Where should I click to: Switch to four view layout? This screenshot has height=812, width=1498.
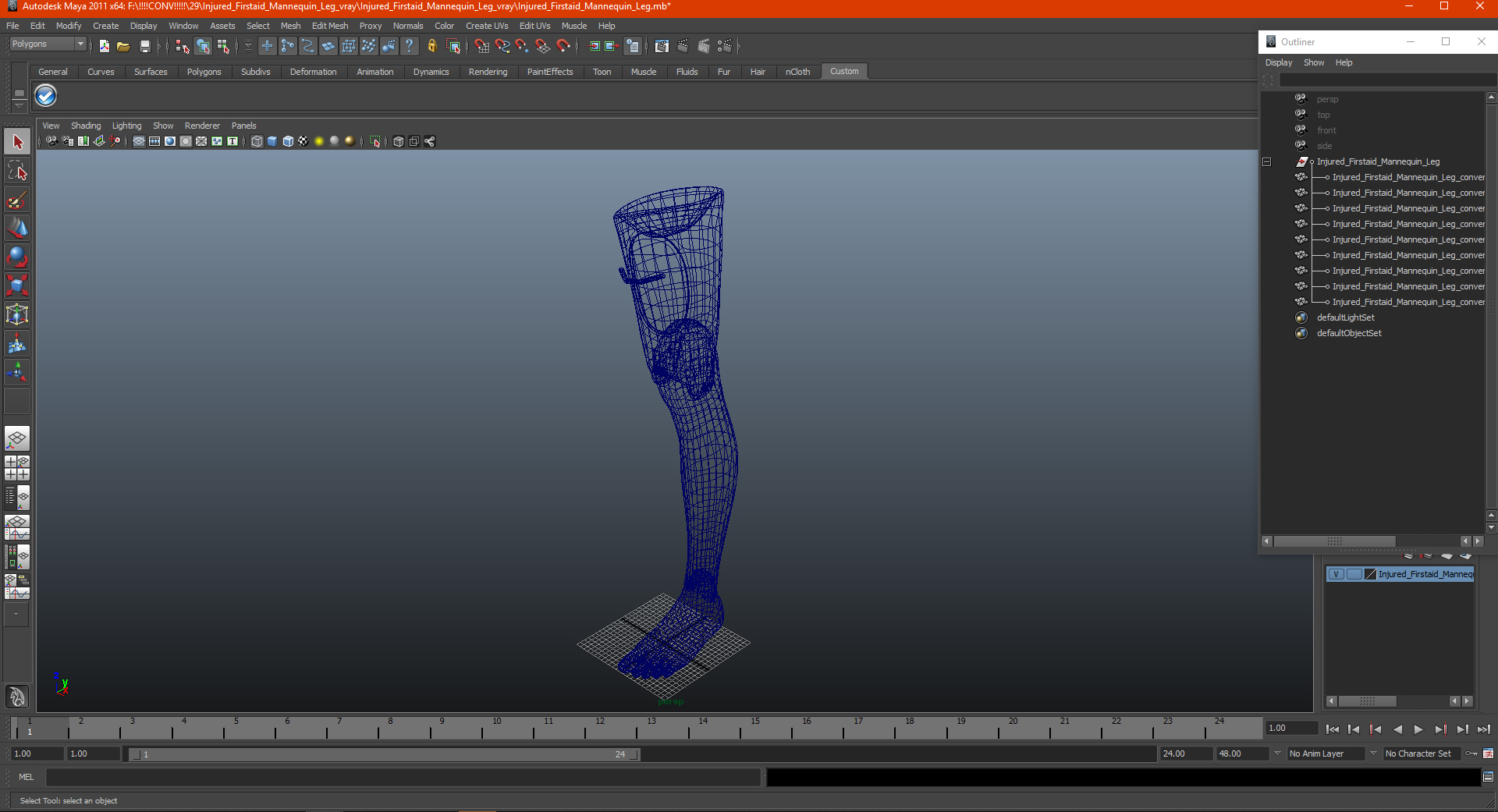(17, 468)
